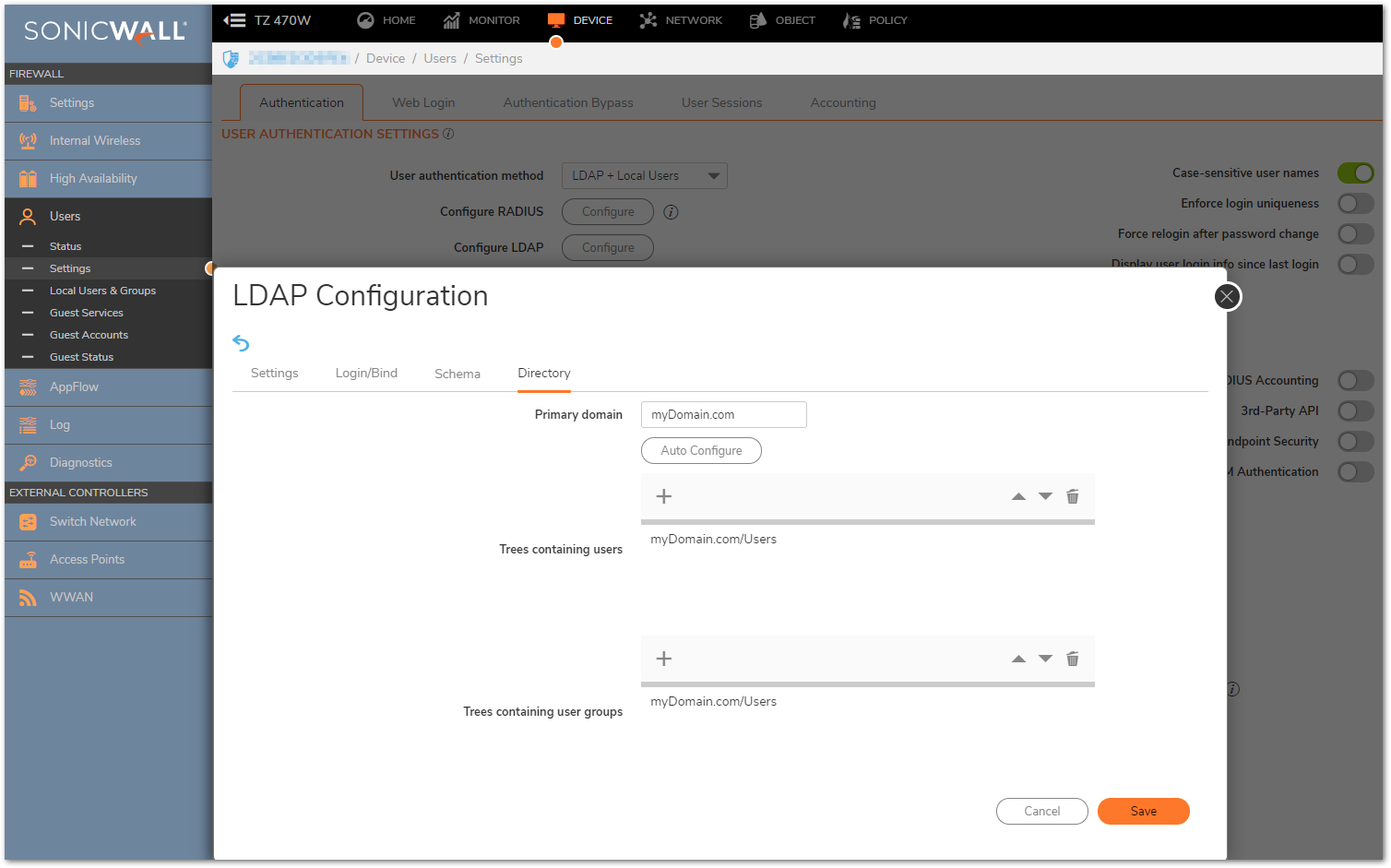This screenshot has width=1391, height=868.
Task: Close the LDAP Configuration dialog with X
Action: coord(1226,296)
